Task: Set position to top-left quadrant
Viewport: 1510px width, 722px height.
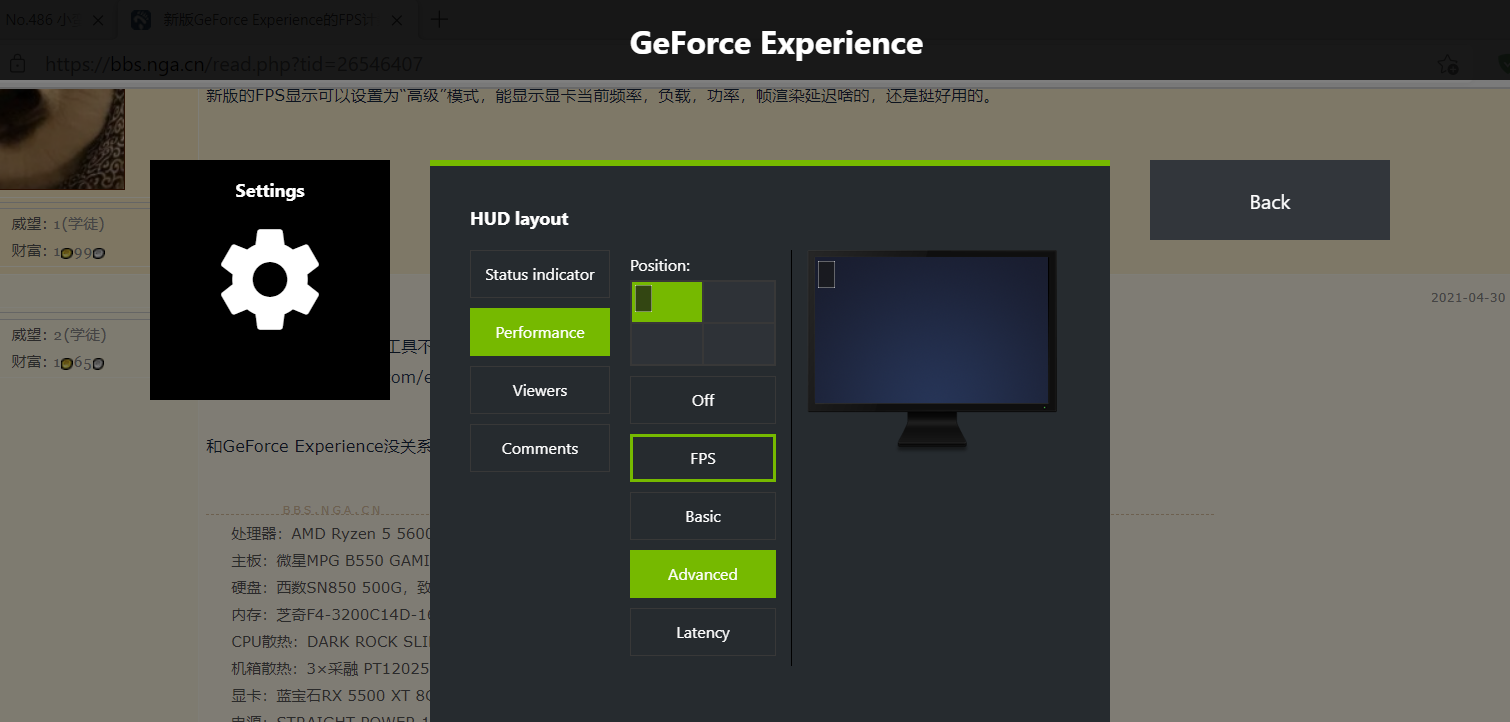Action: pyautogui.click(x=667, y=301)
